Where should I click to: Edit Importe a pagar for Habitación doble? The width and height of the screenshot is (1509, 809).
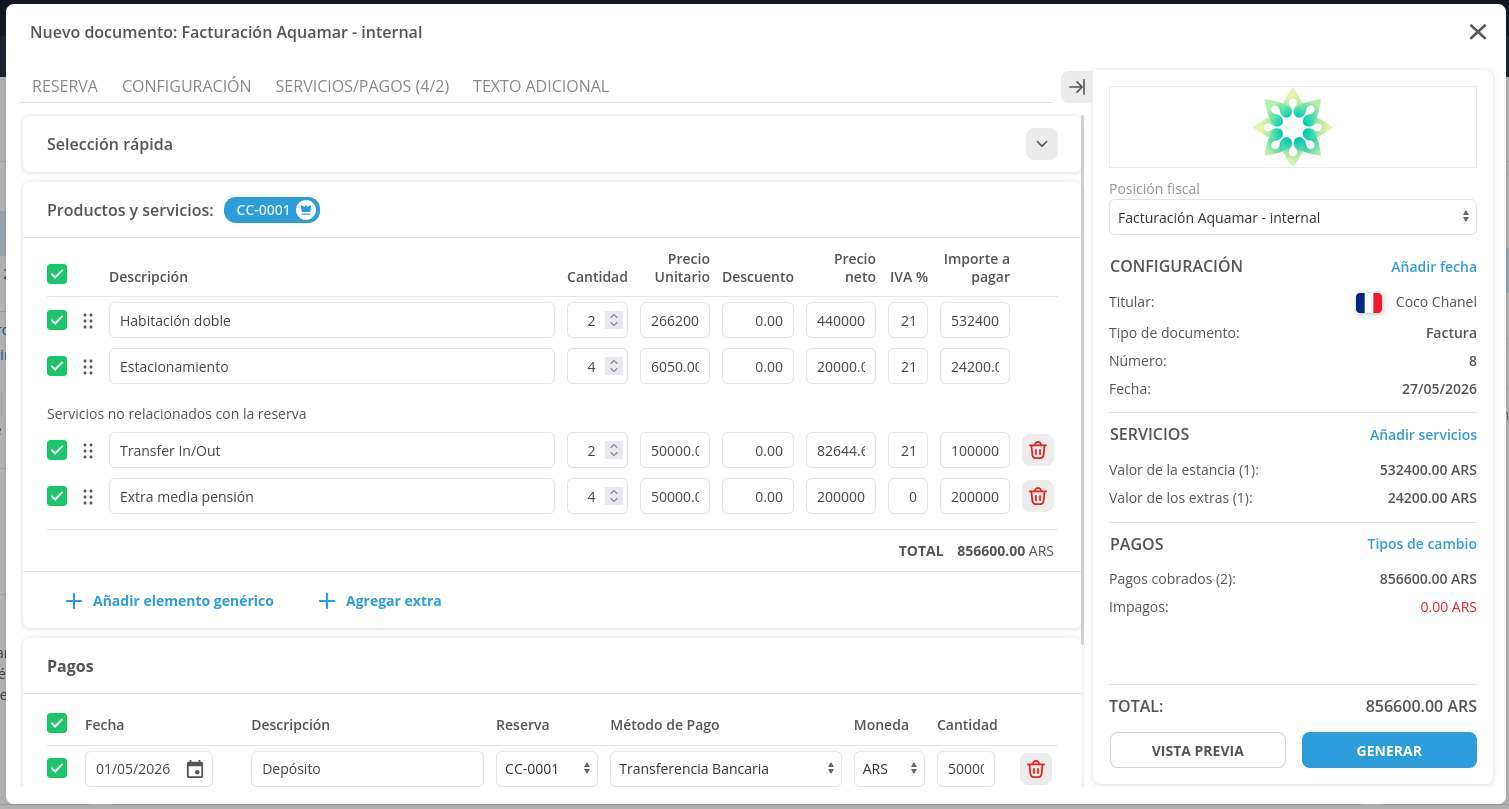coord(975,321)
